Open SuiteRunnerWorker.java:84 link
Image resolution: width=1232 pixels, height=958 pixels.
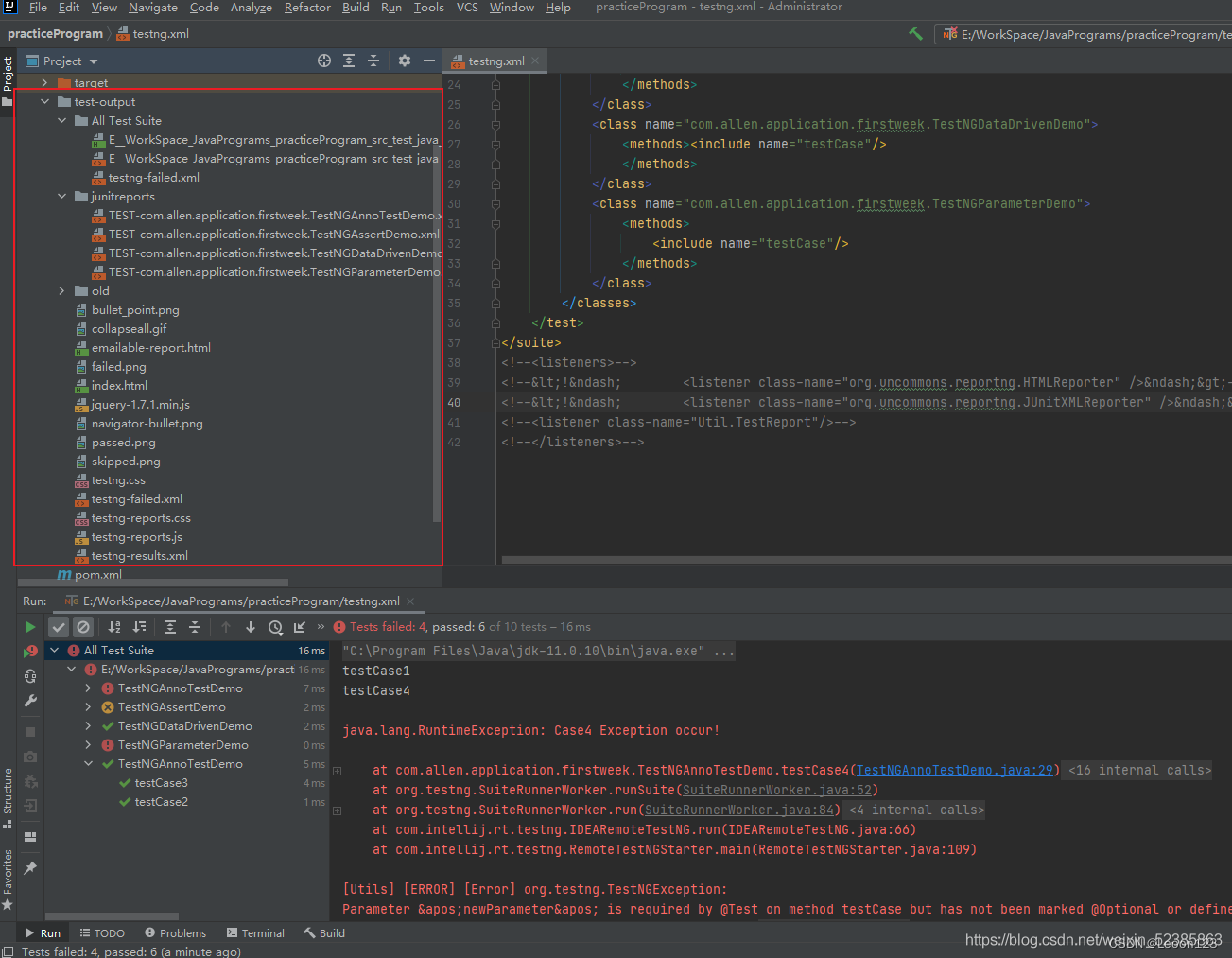[738, 810]
